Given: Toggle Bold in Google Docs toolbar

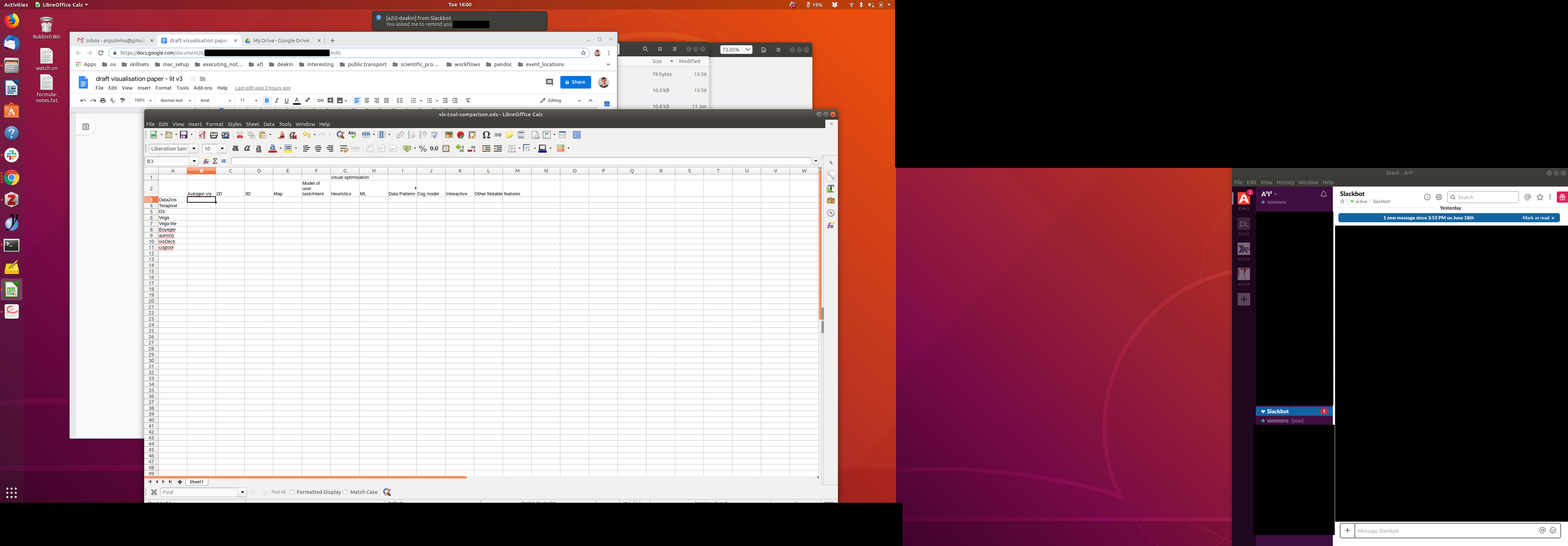Looking at the screenshot, I should [x=267, y=100].
